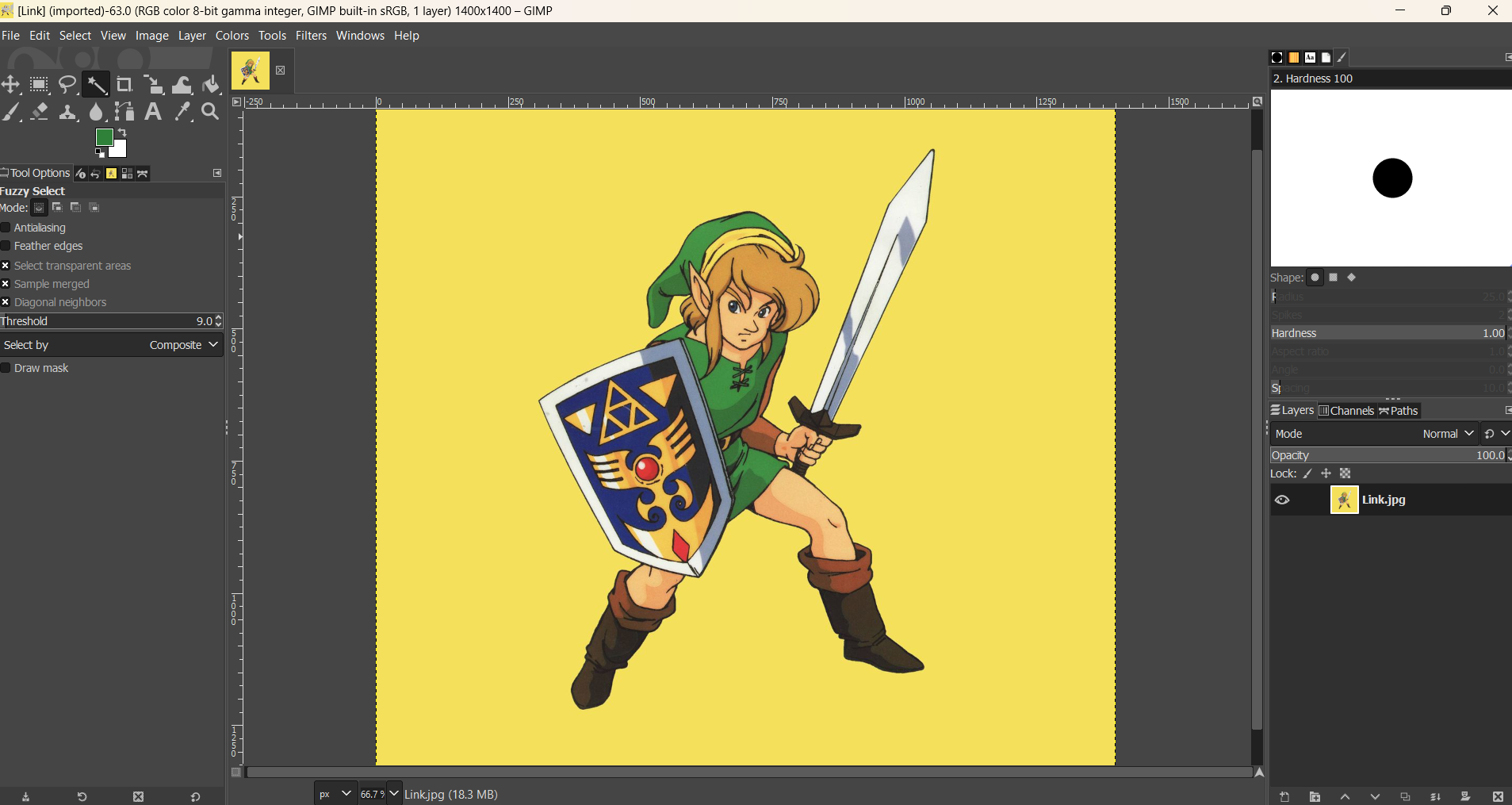Open the Select by Composite dropdown
Screen dimensions: 1512x805
point(112,345)
